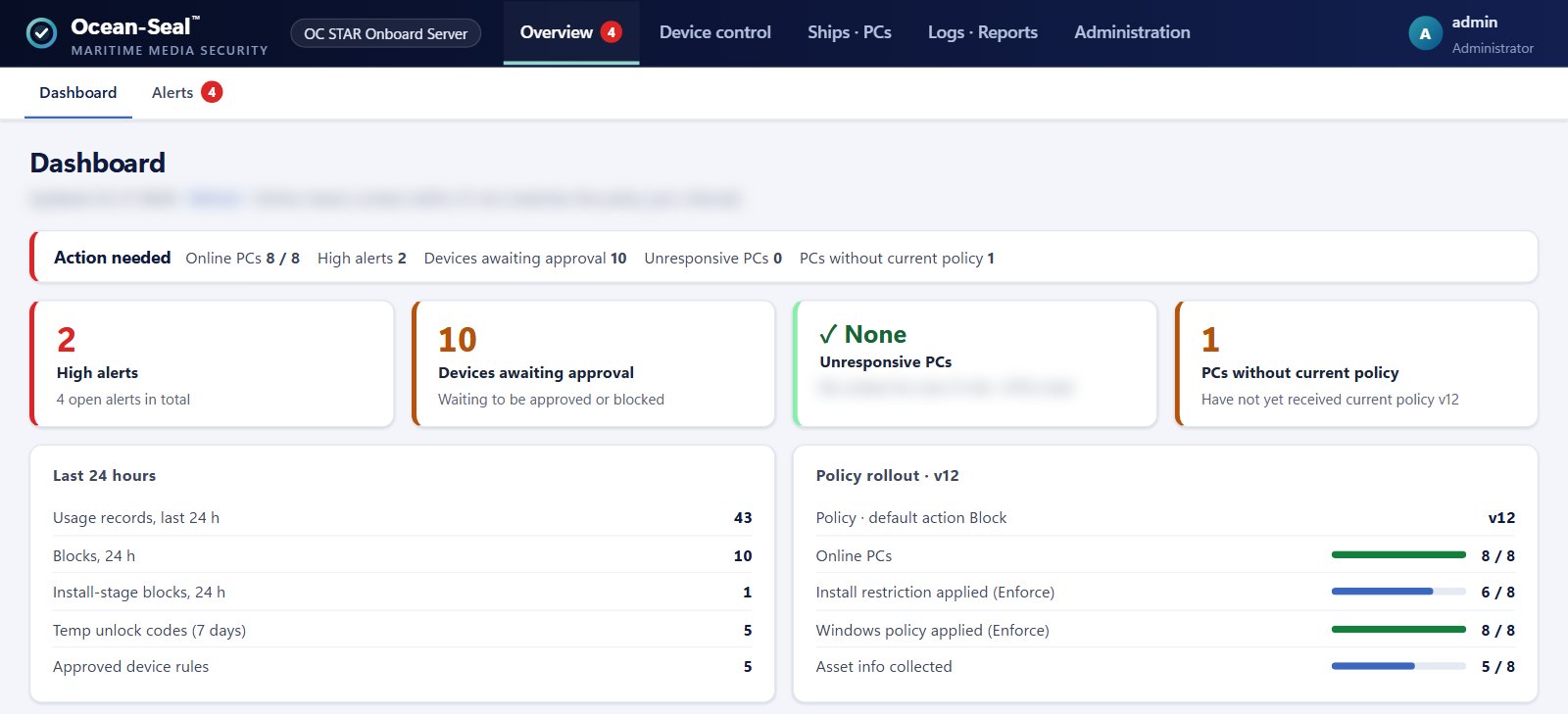The image size is (1568, 714).
Task: Click the admin username label
Action: (x=1475, y=23)
